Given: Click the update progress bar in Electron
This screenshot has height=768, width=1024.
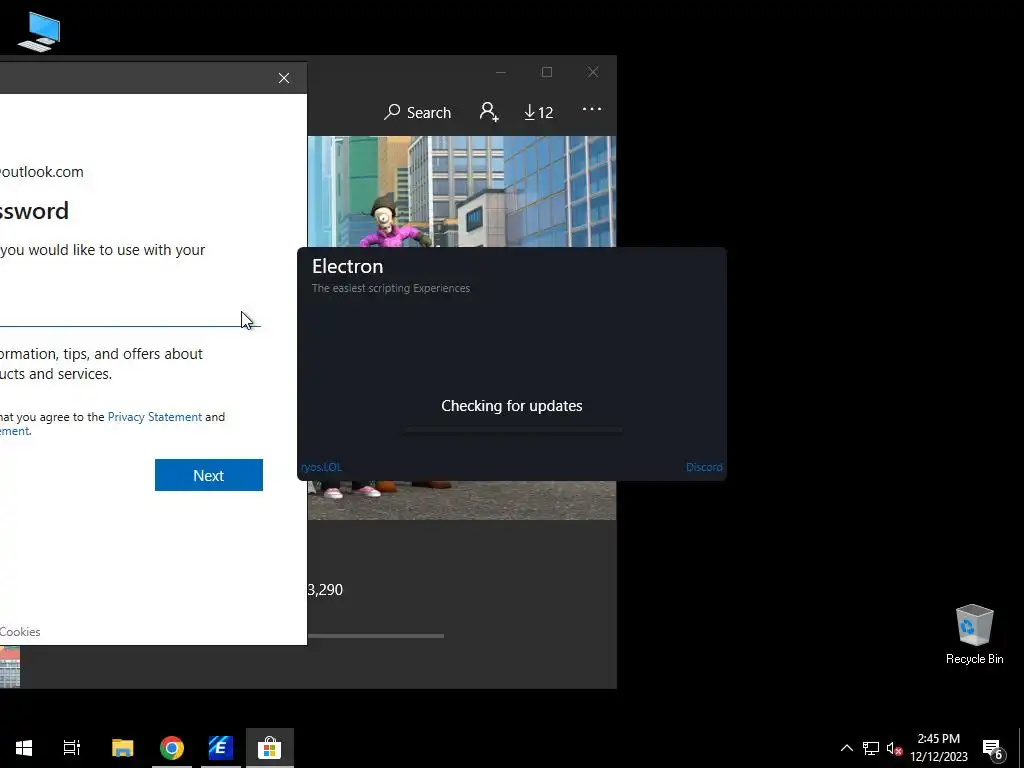Looking at the screenshot, I should point(513,430).
